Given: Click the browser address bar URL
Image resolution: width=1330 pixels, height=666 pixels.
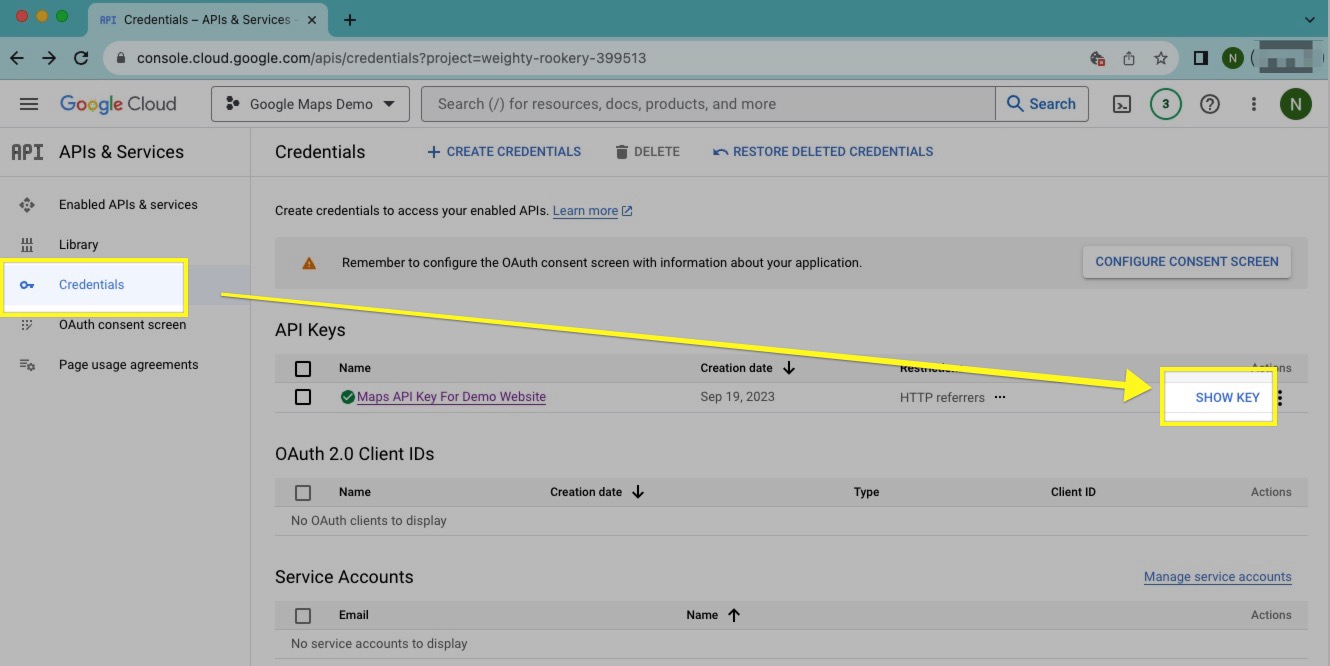Looking at the screenshot, I should tap(391, 58).
